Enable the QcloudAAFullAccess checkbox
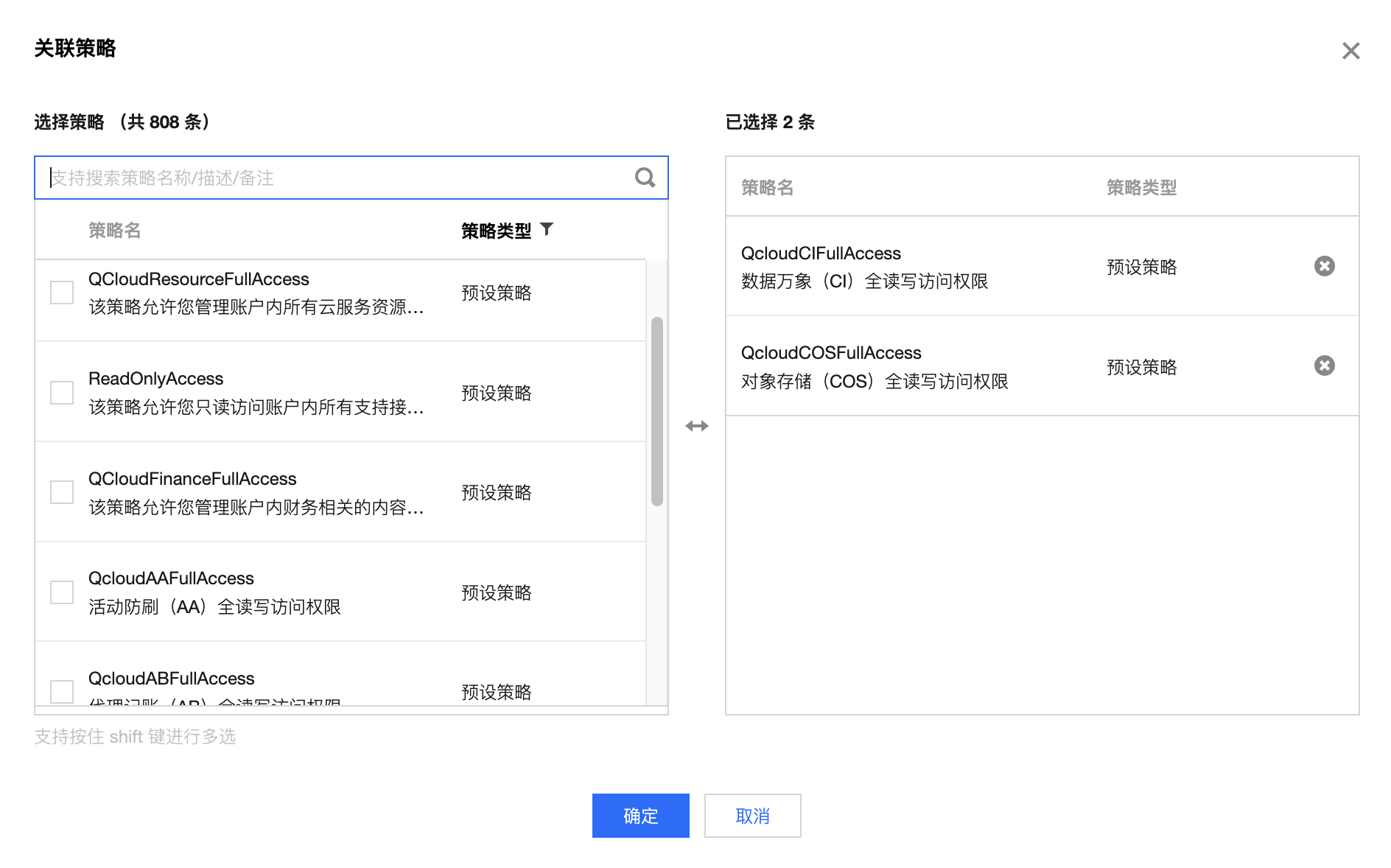 pyautogui.click(x=62, y=592)
